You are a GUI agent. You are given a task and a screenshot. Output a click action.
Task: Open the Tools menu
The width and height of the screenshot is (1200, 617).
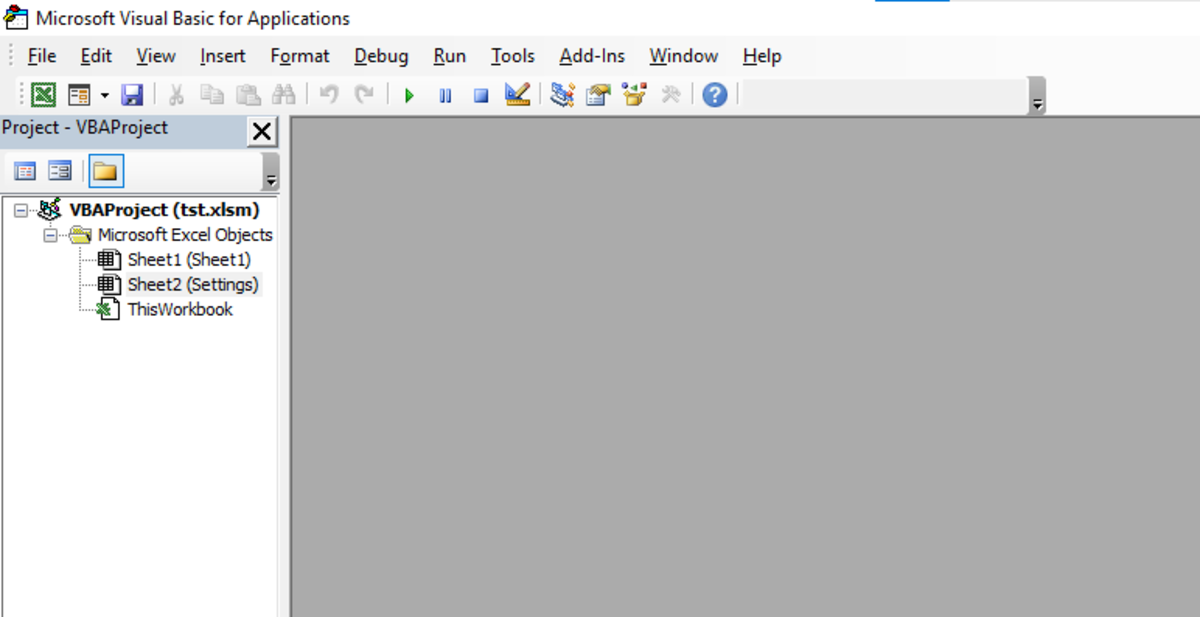pyautogui.click(x=512, y=56)
